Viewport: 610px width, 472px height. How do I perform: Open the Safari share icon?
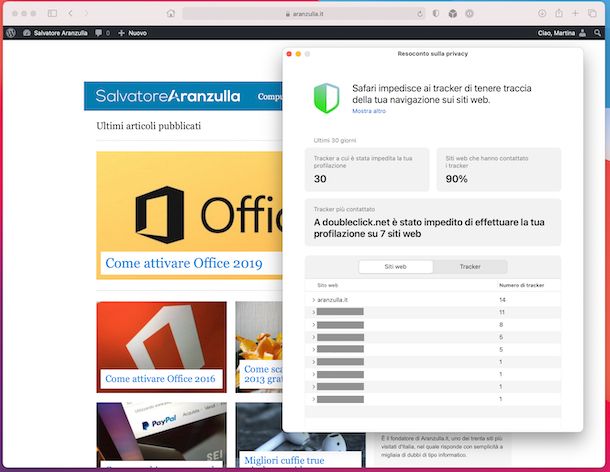(x=559, y=13)
